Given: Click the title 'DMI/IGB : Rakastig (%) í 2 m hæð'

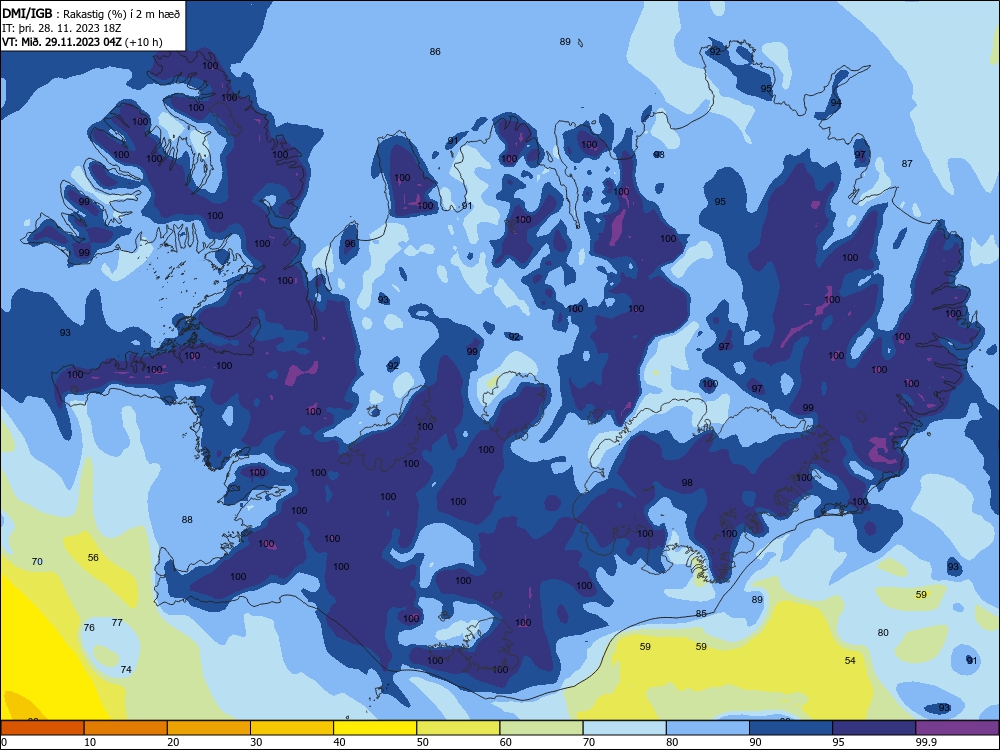Looking at the screenshot, I should (91, 13).
